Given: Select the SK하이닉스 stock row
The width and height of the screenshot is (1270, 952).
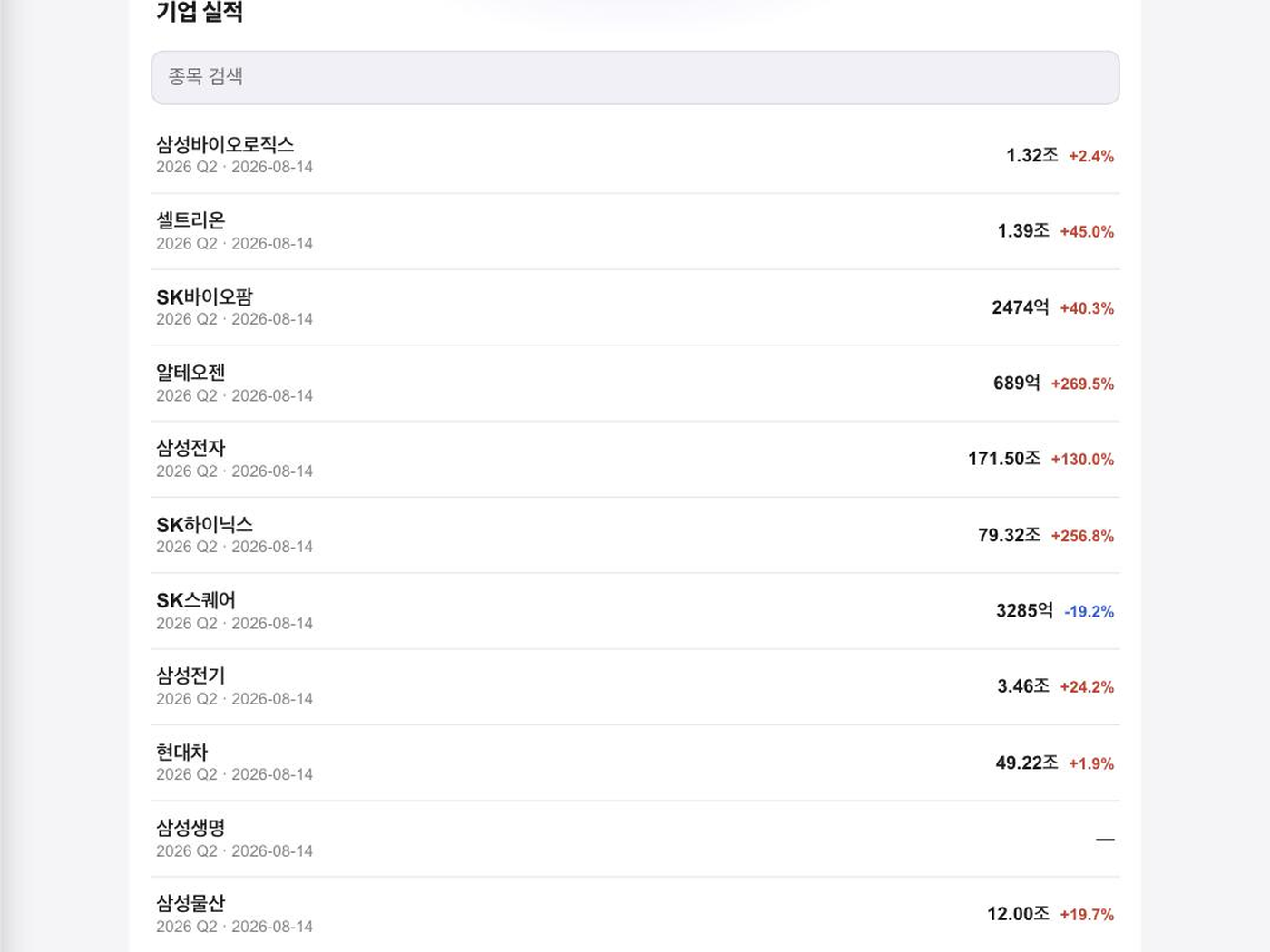Looking at the screenshot, I should 635,535.
